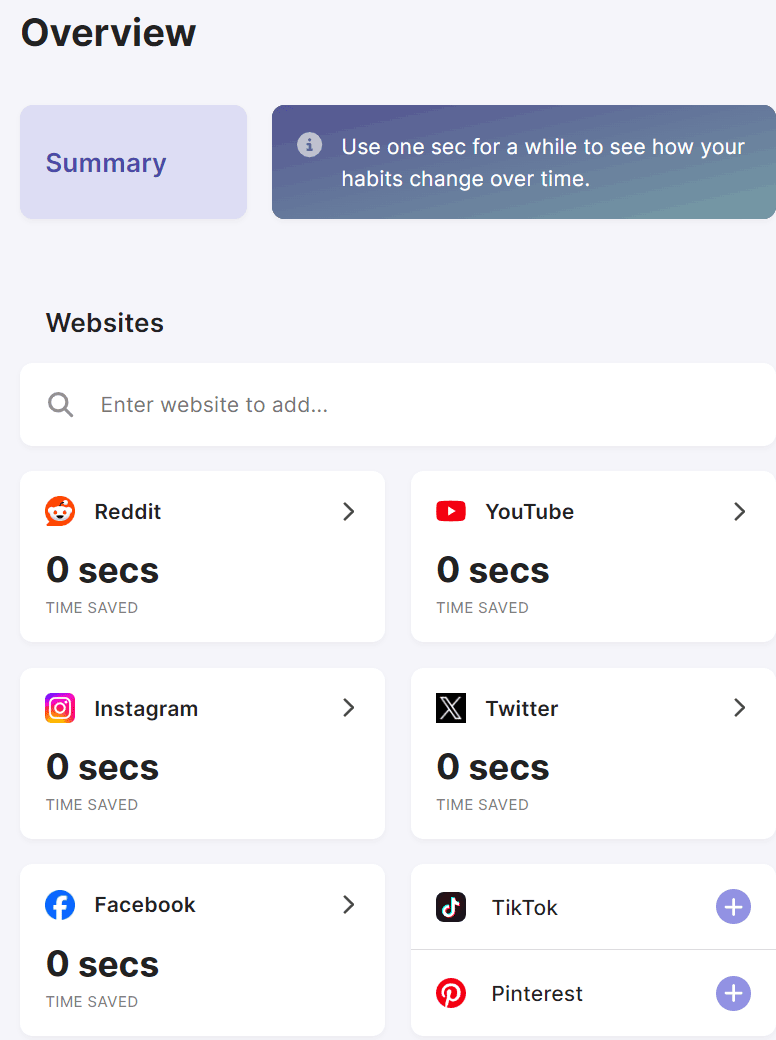Click the Reddit logo icon
The image size is (776, 1040).
(x=60, y=511)
